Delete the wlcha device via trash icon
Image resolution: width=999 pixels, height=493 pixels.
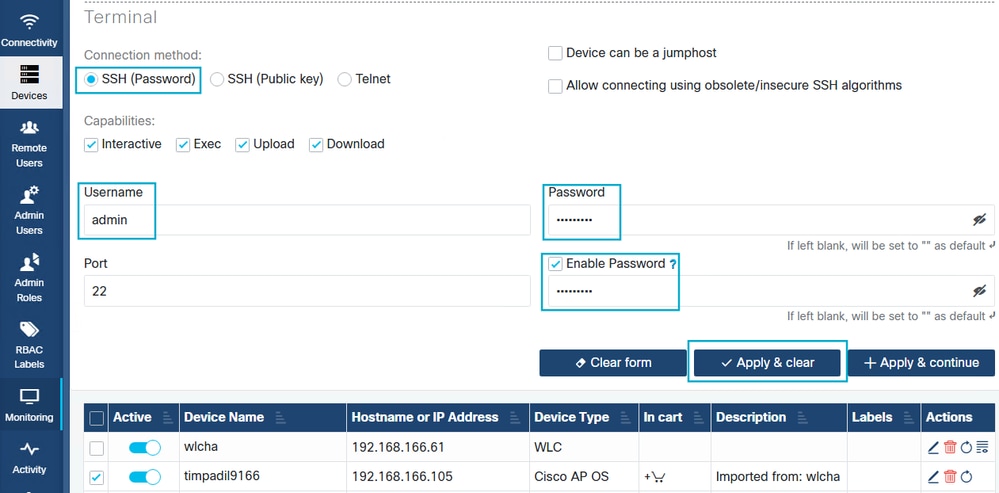(x=950, y=447)
